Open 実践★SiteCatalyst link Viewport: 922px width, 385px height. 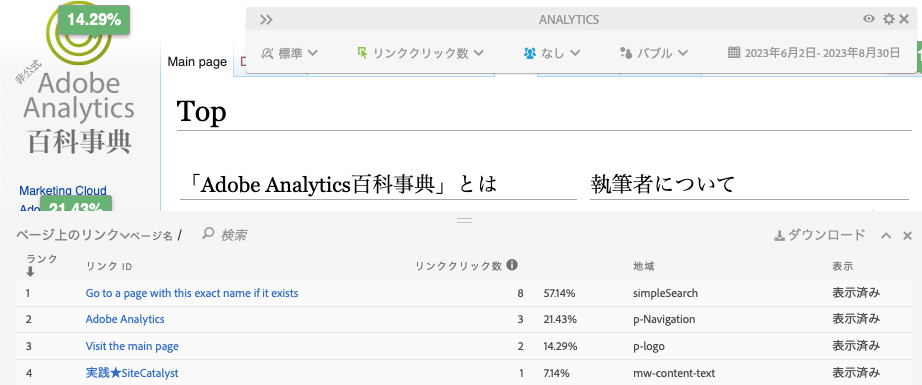132,373
